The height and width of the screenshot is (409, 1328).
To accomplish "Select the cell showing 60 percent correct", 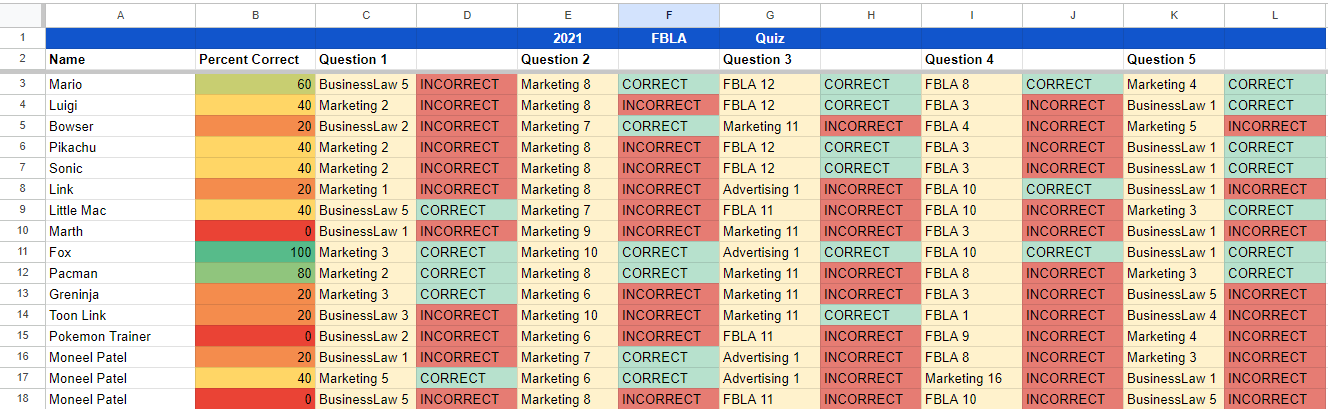I will coord(255,84).
